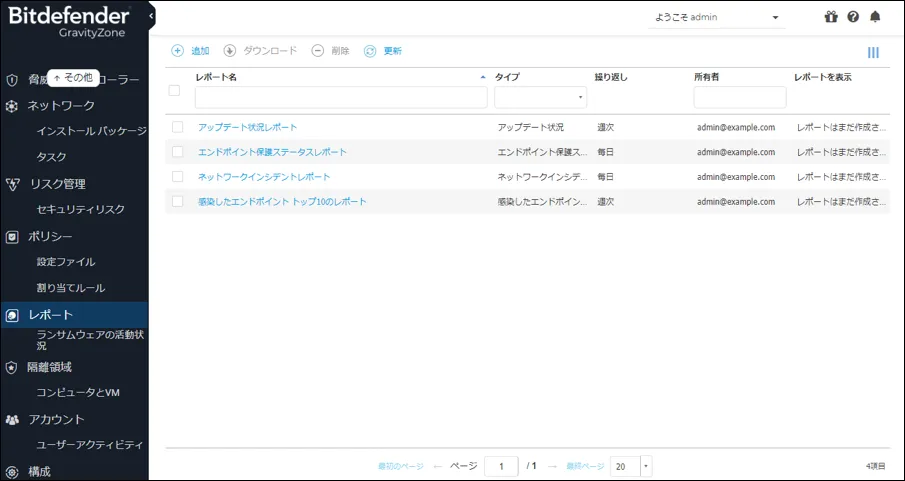The width and height of the screenshot is (905, 481).
Task: Open the エンドポイント保護ステータスレポート link
Action: coord(272,152)
